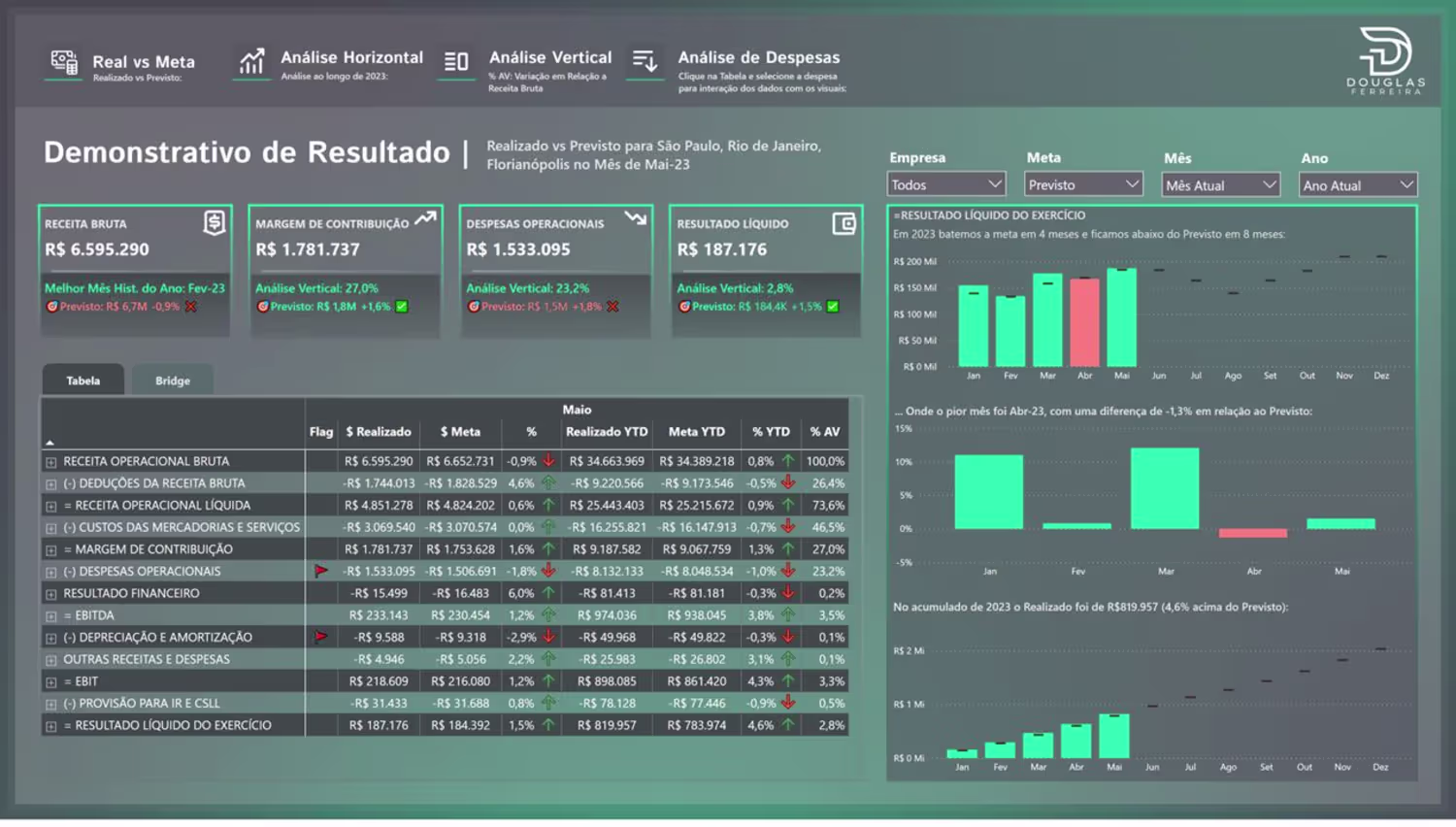The width and height of the screenshot is (1456, 827).
Task: Open the Real vs Meta page icon
Action: pyautogui.click(x=64, y=63)
